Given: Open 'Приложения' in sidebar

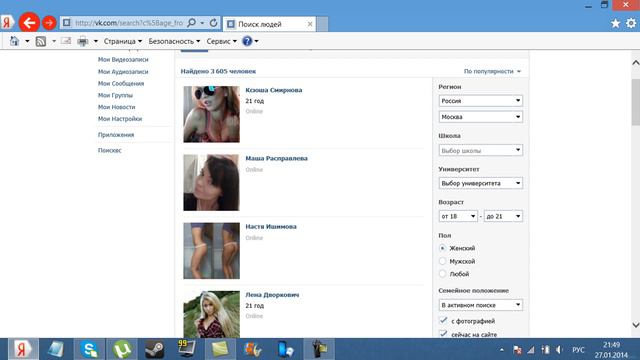Looking at the screenshot, I should pyautogui.click(x=116, y=135).
